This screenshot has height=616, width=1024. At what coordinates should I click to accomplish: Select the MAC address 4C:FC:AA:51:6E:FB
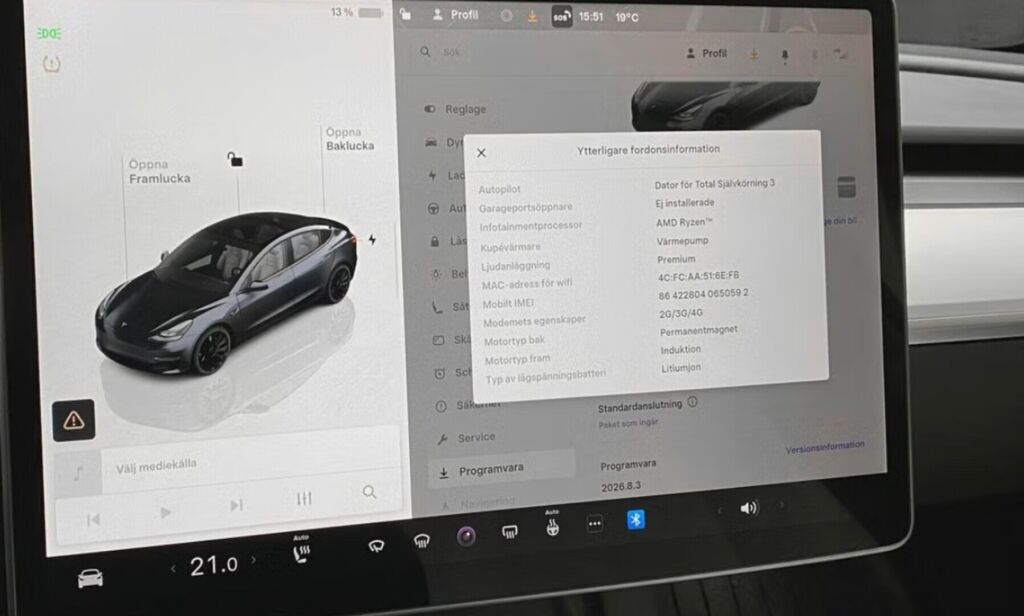point(698,276)
